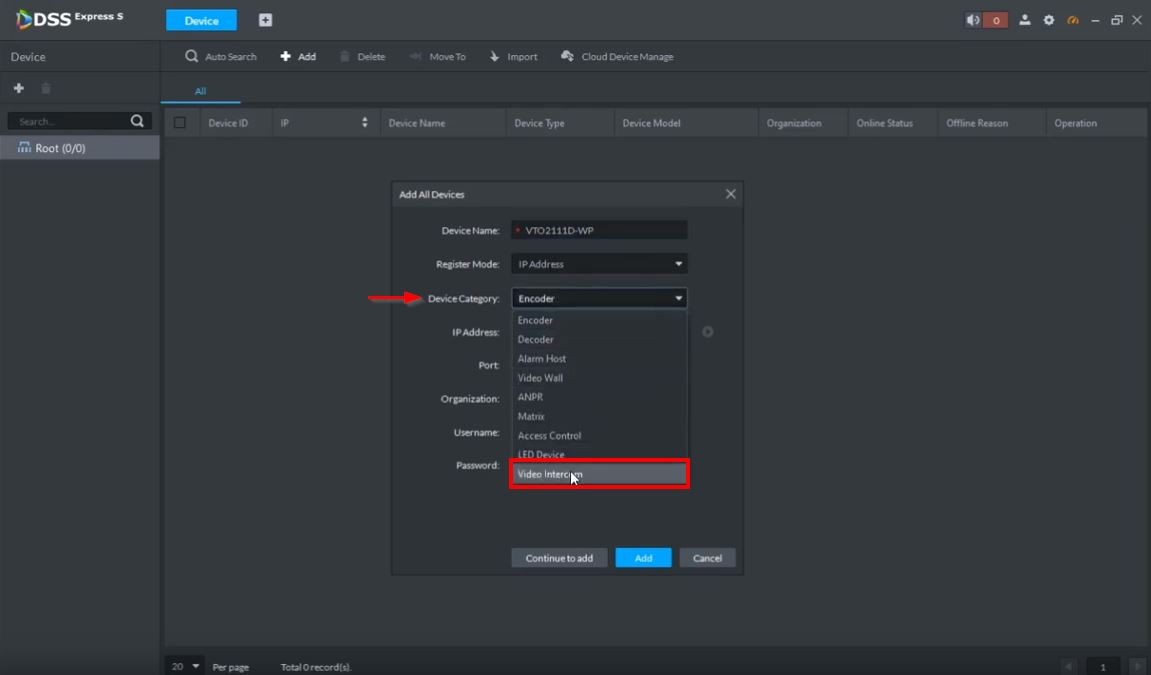Choose Access Control device category

(549, 436)
